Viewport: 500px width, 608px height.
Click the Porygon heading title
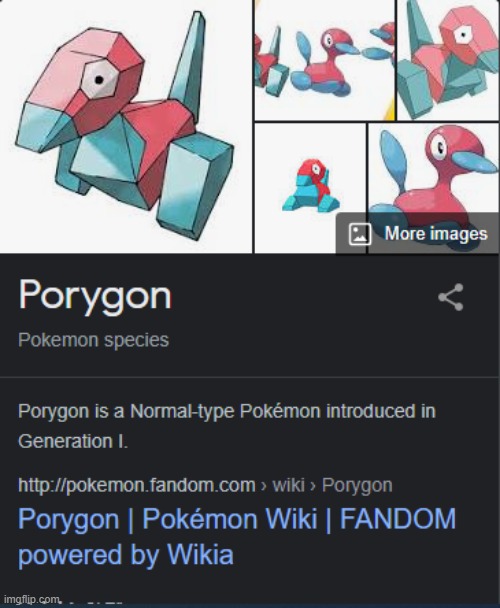pyautogui.click(x=95, y=297)
